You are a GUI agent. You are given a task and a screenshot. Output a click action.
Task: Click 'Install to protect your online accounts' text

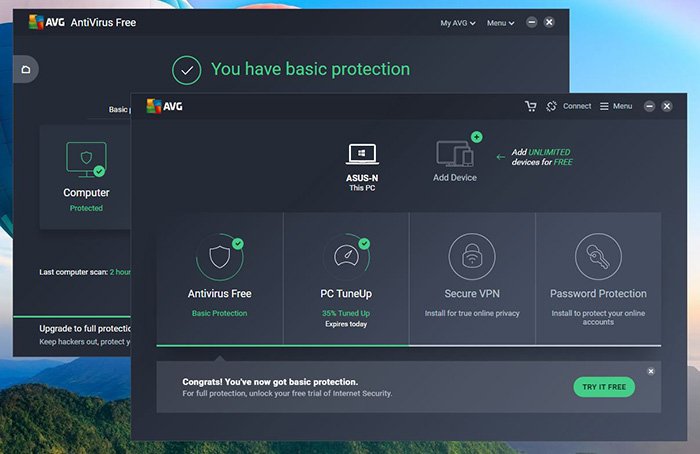598,317
